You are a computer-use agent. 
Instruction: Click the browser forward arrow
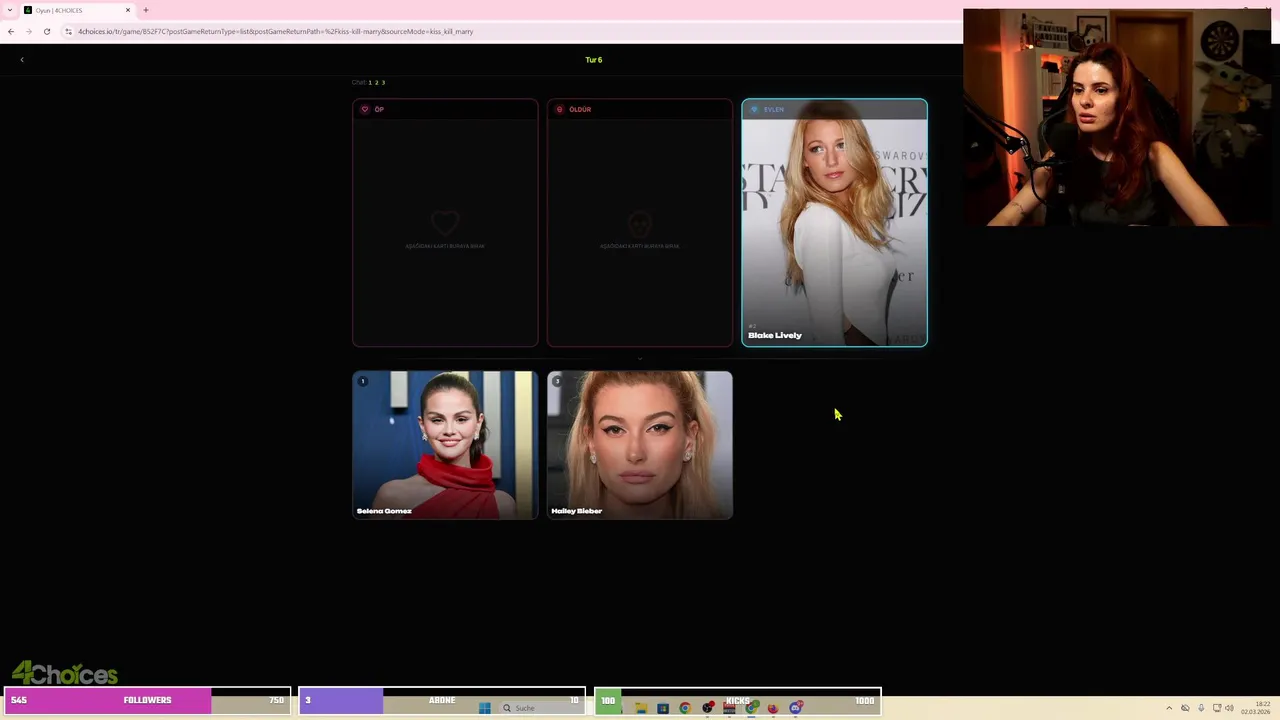[x=28, y=31]
